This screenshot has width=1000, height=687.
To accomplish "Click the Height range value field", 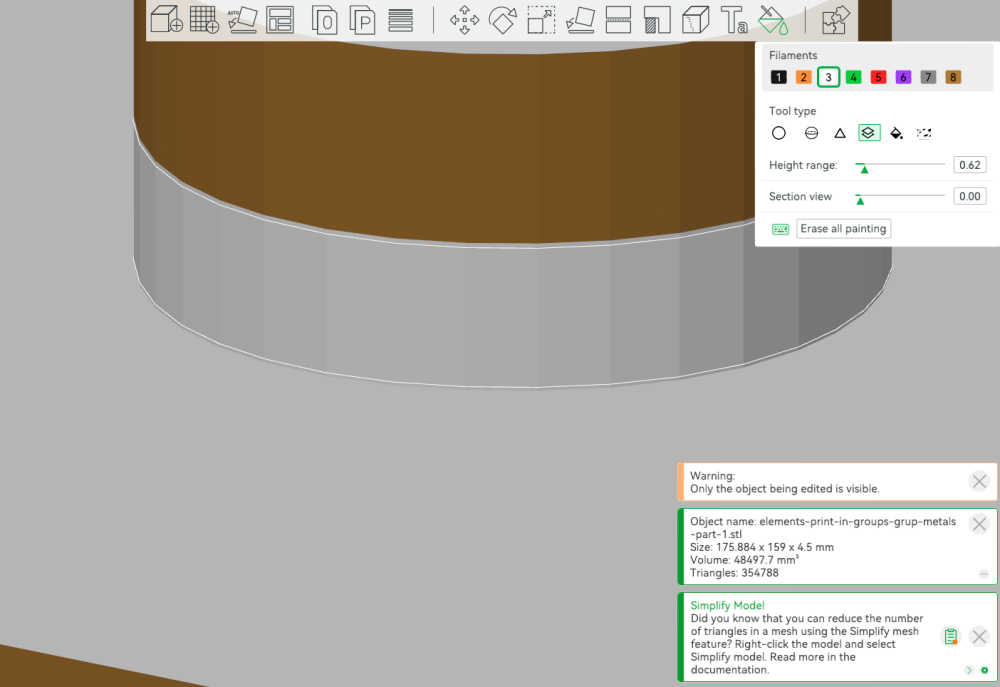I will [x=969, y=165].
